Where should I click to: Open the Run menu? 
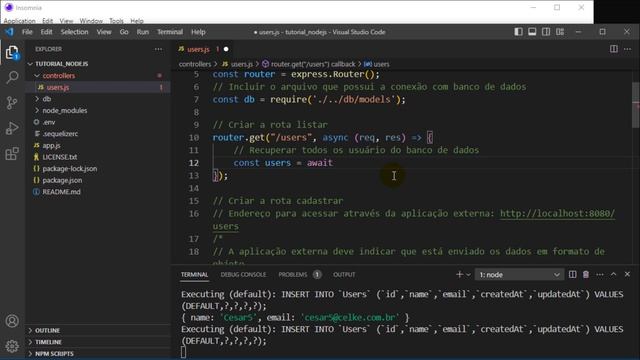click(x=143, y=32)
